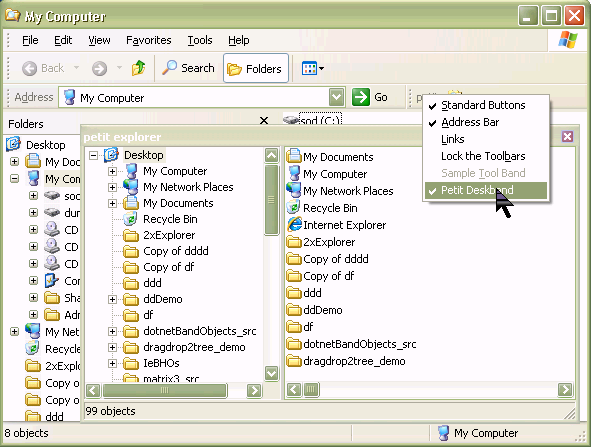Select the Copy of dddd folder in petit tree
This screenshot has height=447, width=591.
[131, 251]
